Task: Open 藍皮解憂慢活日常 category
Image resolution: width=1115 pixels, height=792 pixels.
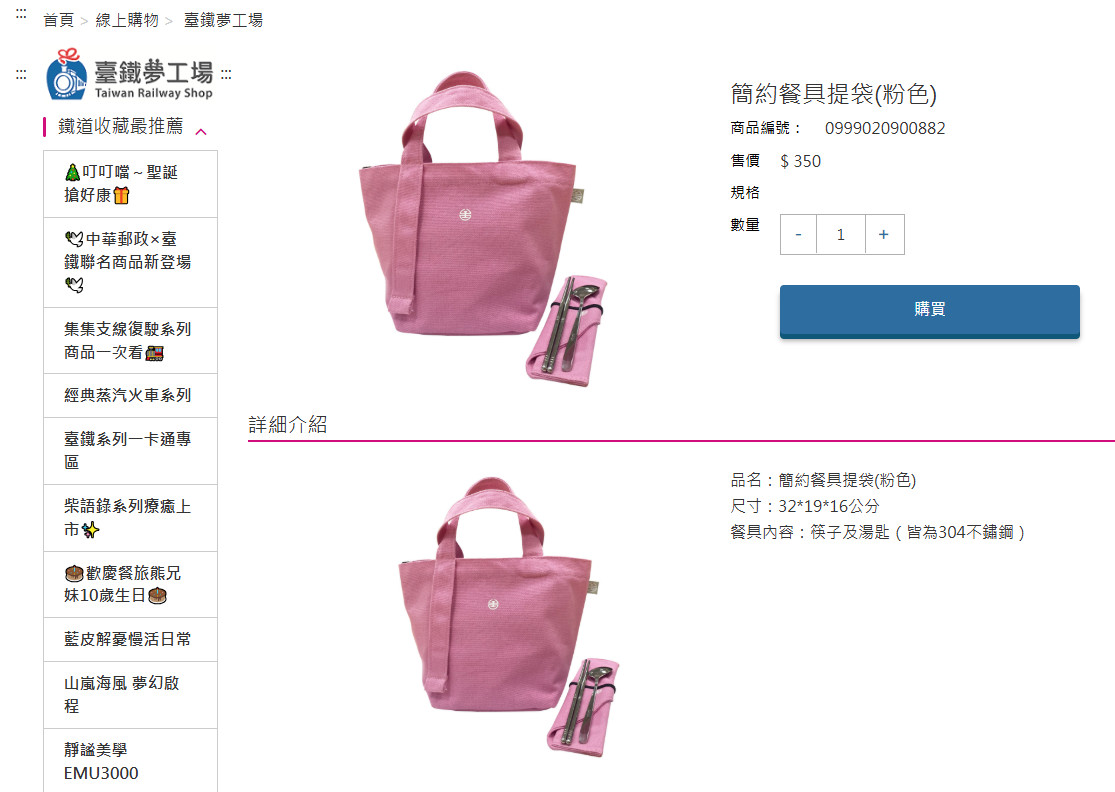Action: (x=130, y=639)
